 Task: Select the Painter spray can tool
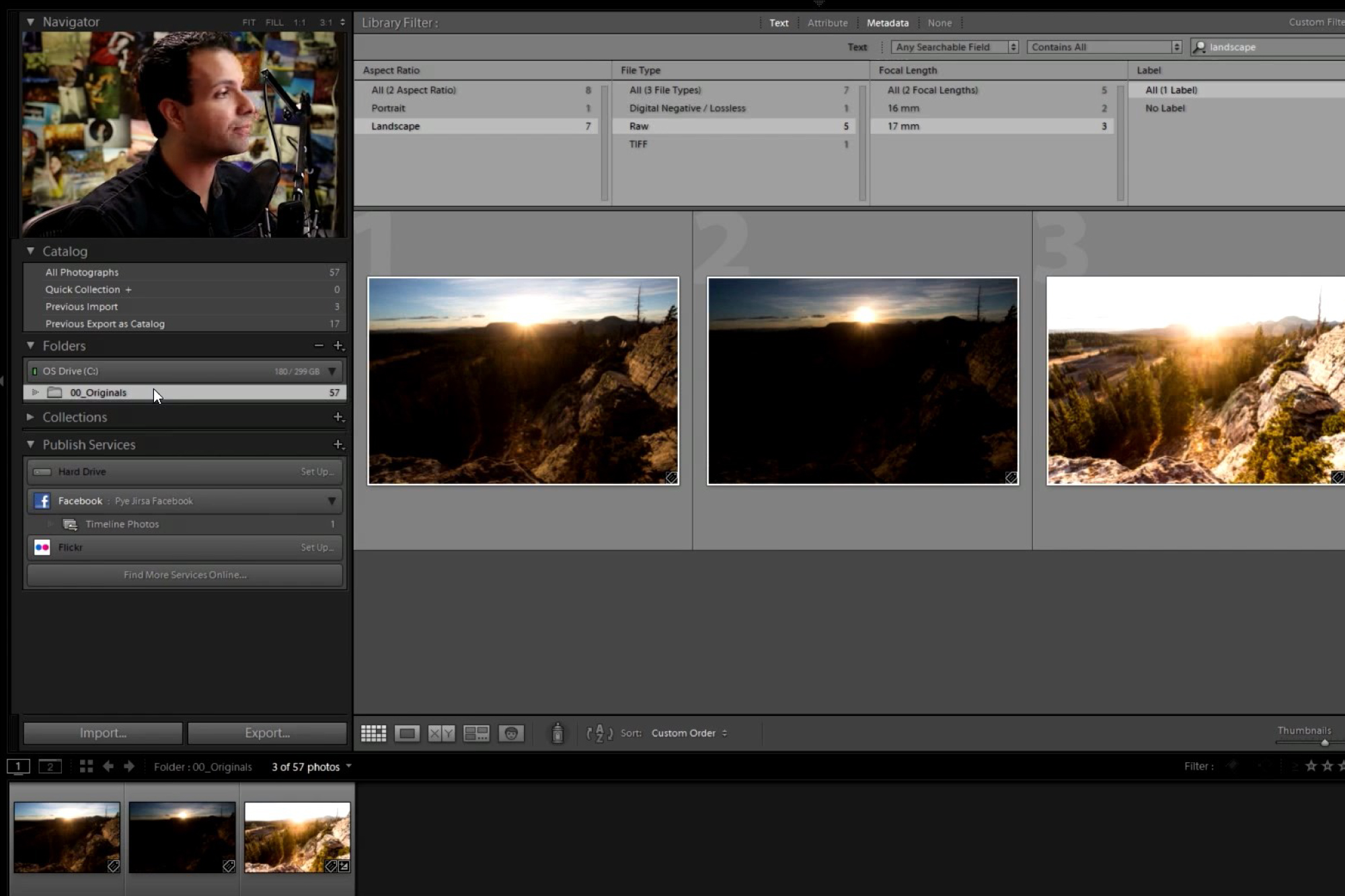[557, 733]
